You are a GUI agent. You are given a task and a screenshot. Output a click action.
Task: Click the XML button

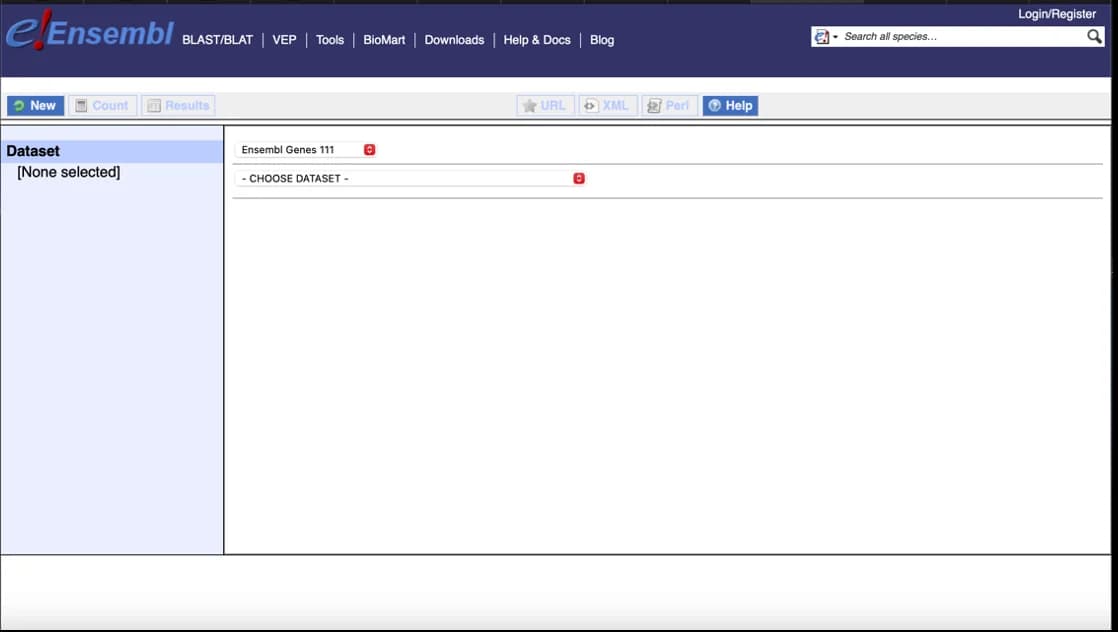pos(607,106)
